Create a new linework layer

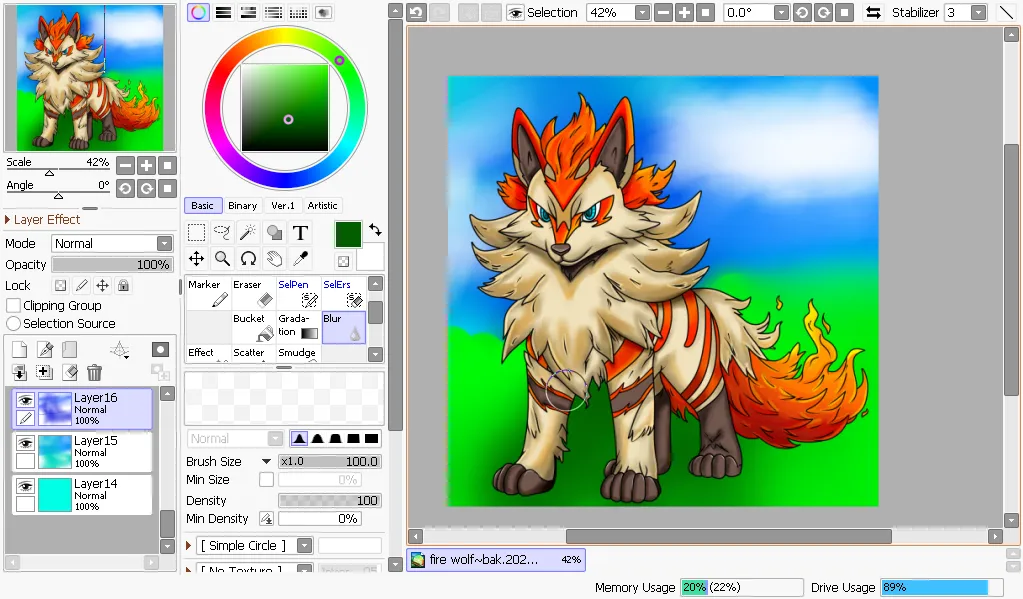tap(45, 350)
